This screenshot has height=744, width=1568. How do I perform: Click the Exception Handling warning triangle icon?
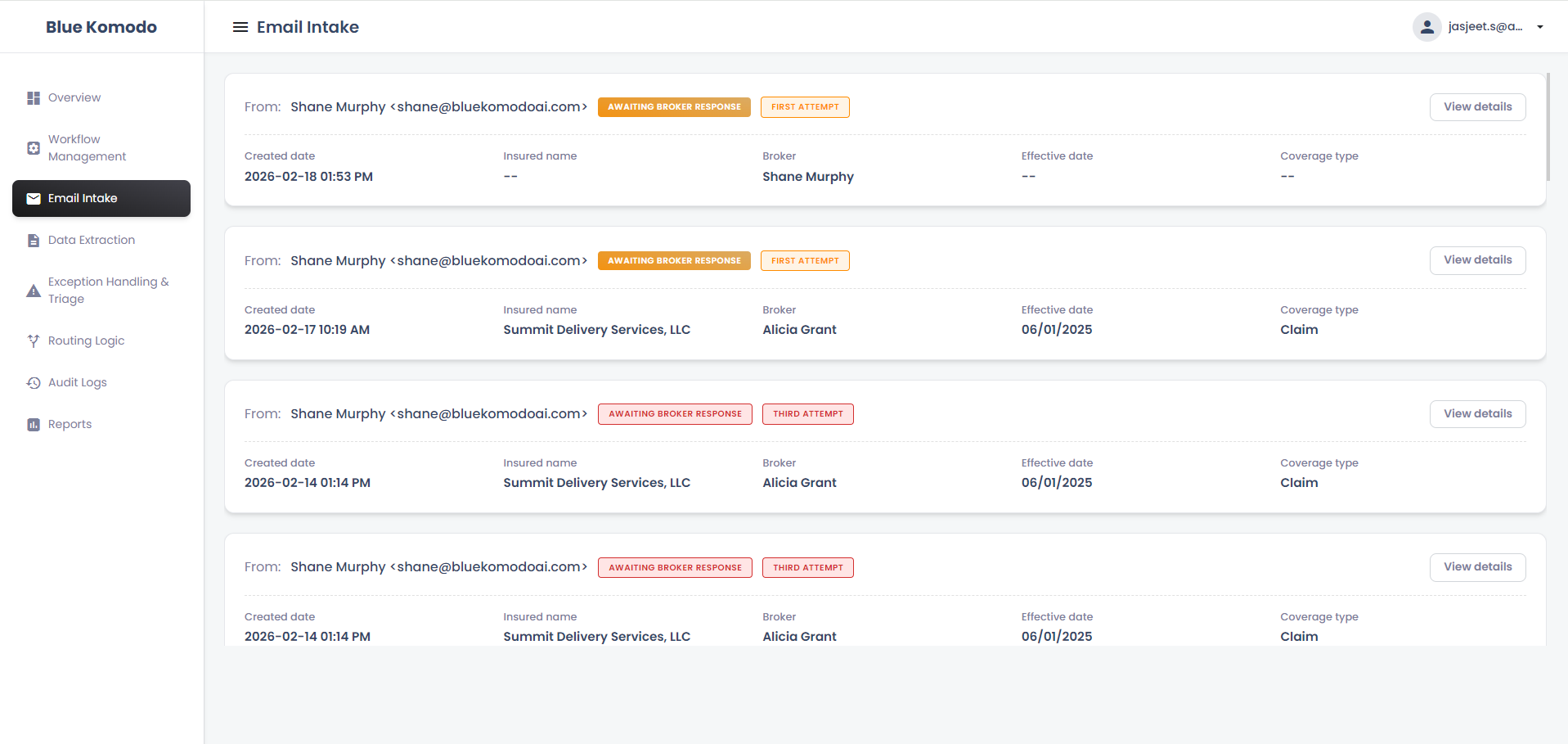pos(34,291)
